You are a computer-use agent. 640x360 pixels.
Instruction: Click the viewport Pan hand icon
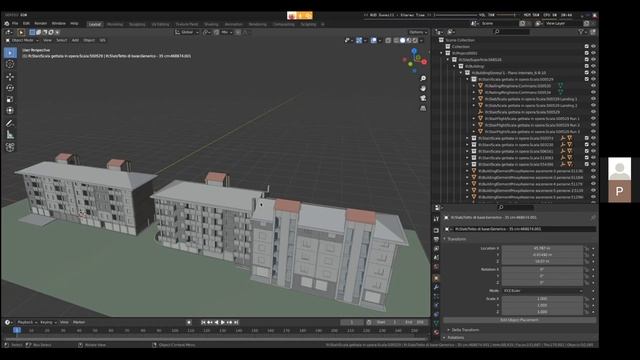point(423,88)
